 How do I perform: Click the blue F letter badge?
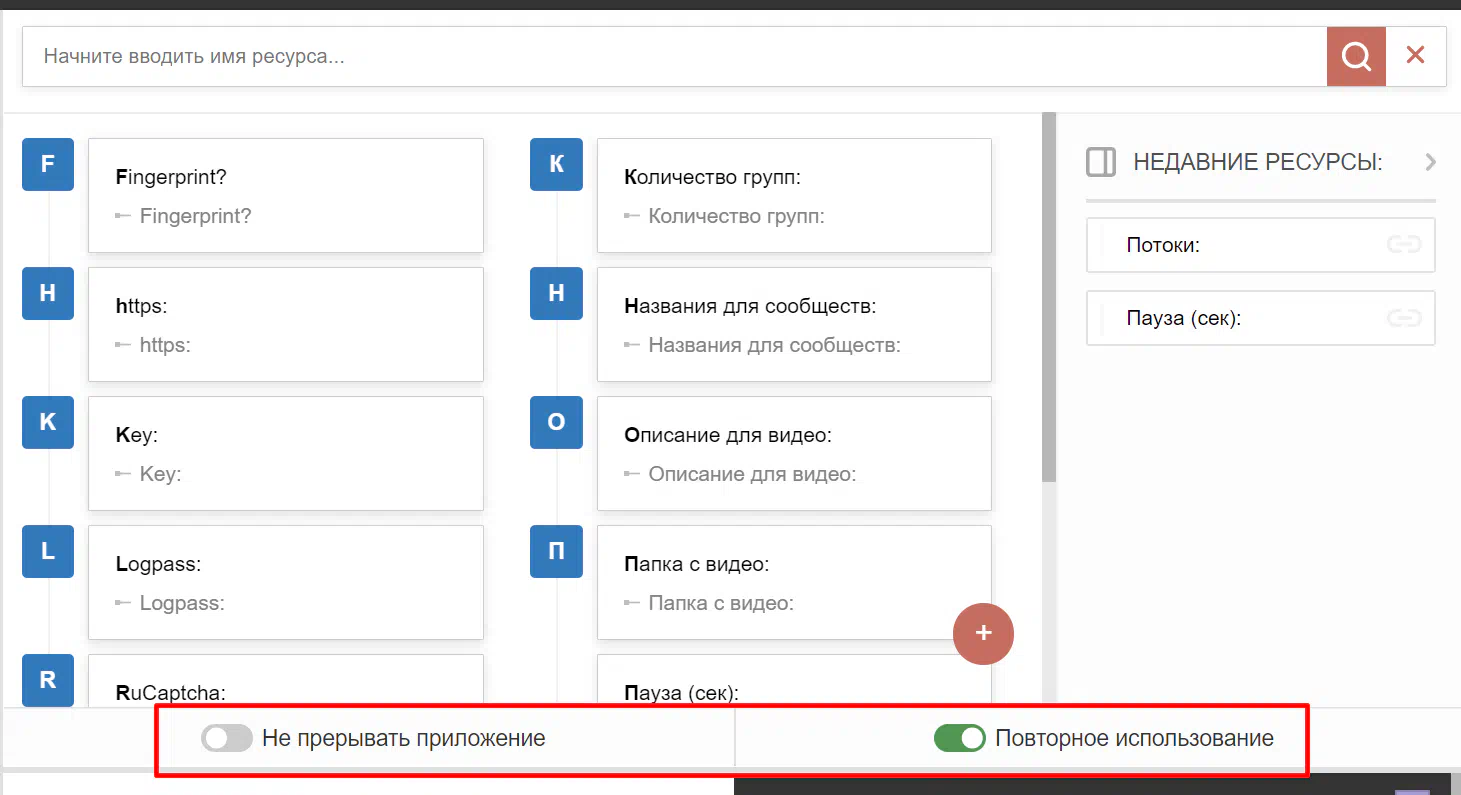click(48, 164)
